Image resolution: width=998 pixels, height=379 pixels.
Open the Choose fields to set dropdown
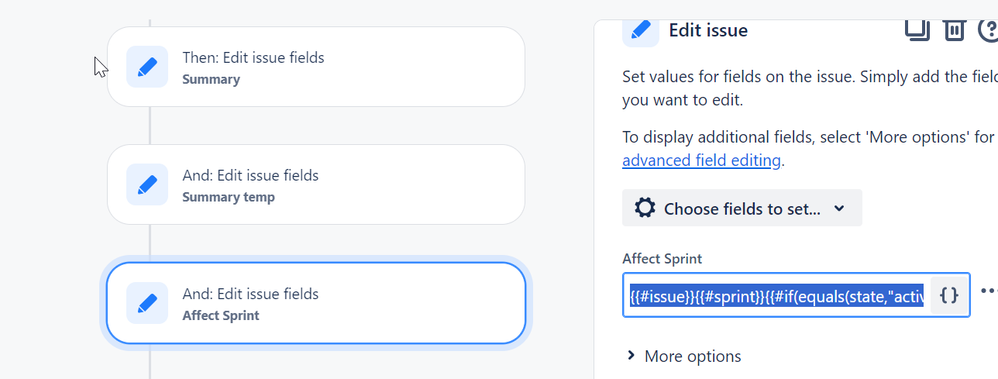click(742, 208)
